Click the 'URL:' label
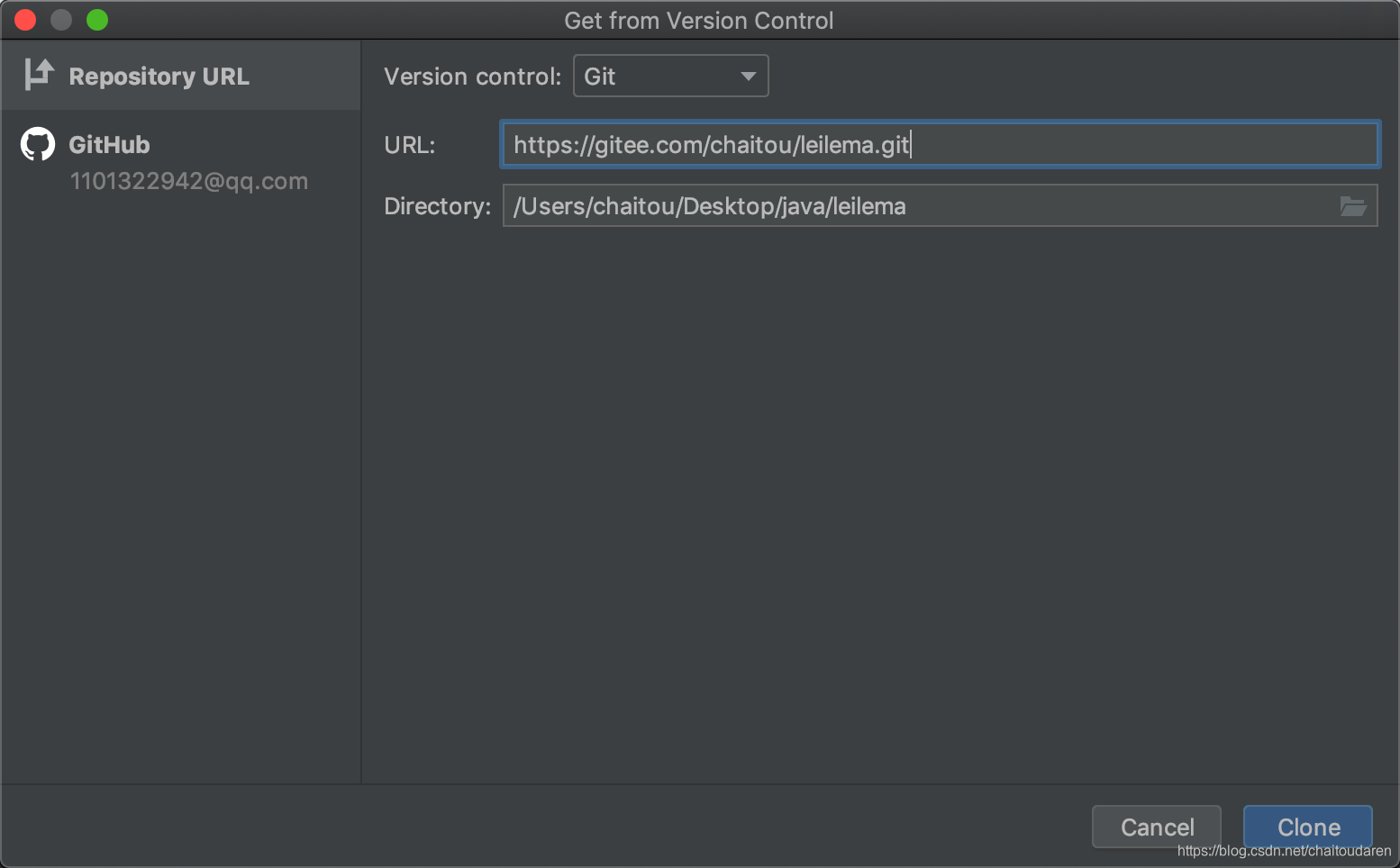The width and height of the screenshot is (1400, 868). click(410, 145)
